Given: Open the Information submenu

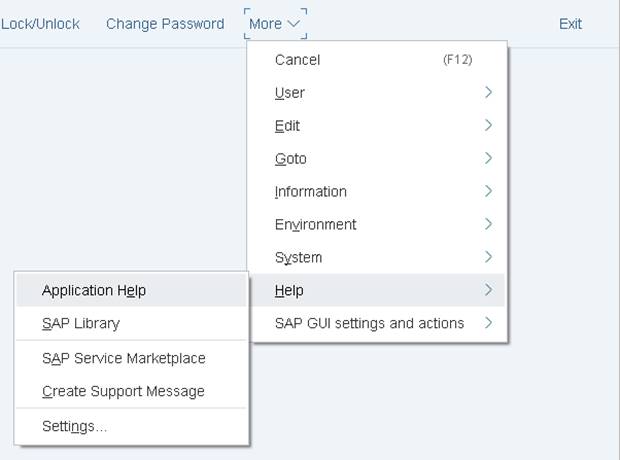Looking at the screenshot, I should [x=311, y=192].
